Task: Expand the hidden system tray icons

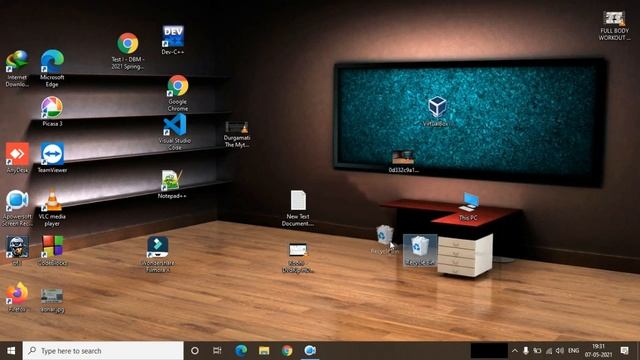Action: coord(515,351)
